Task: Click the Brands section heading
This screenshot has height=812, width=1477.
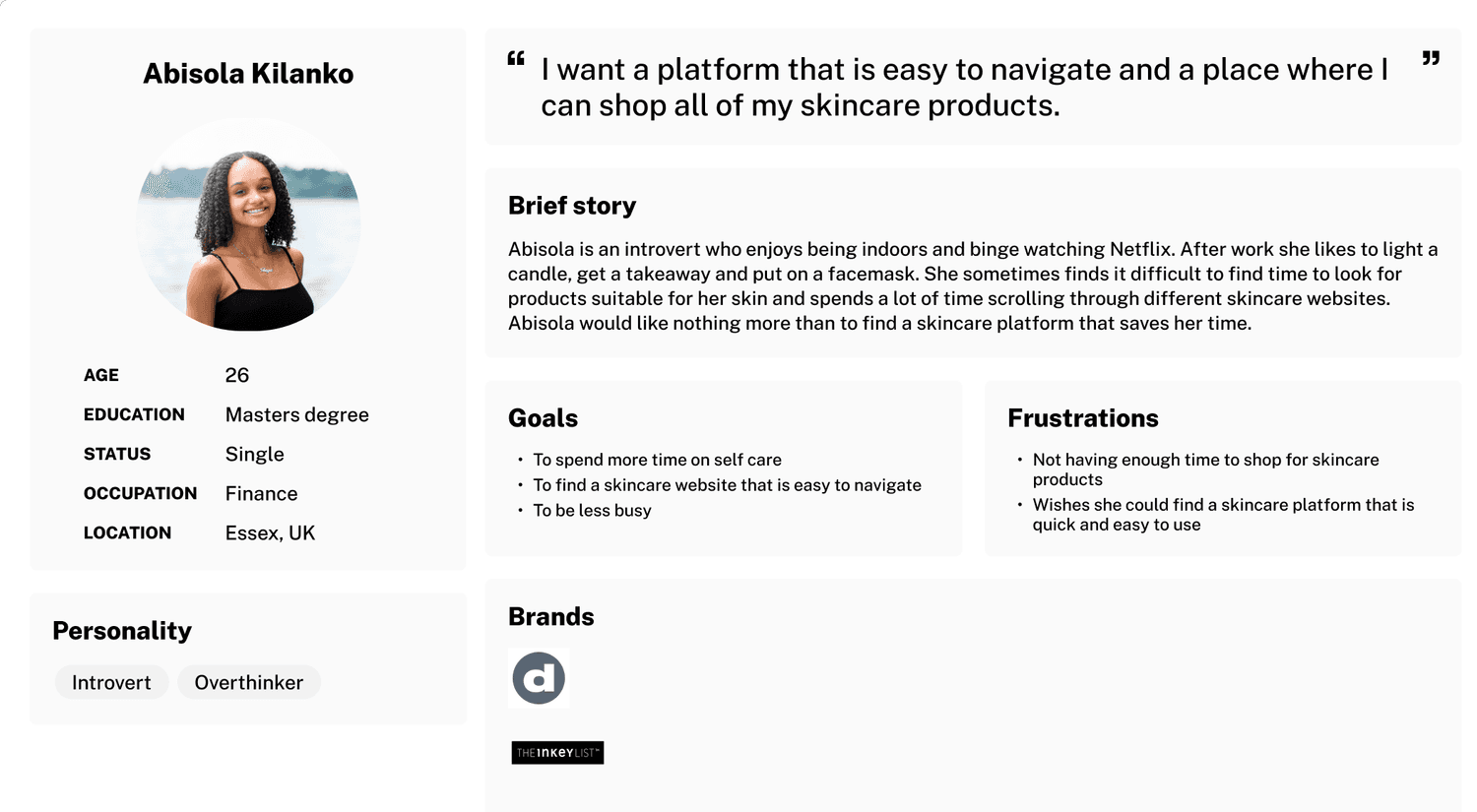Action: tap(551, 617)
